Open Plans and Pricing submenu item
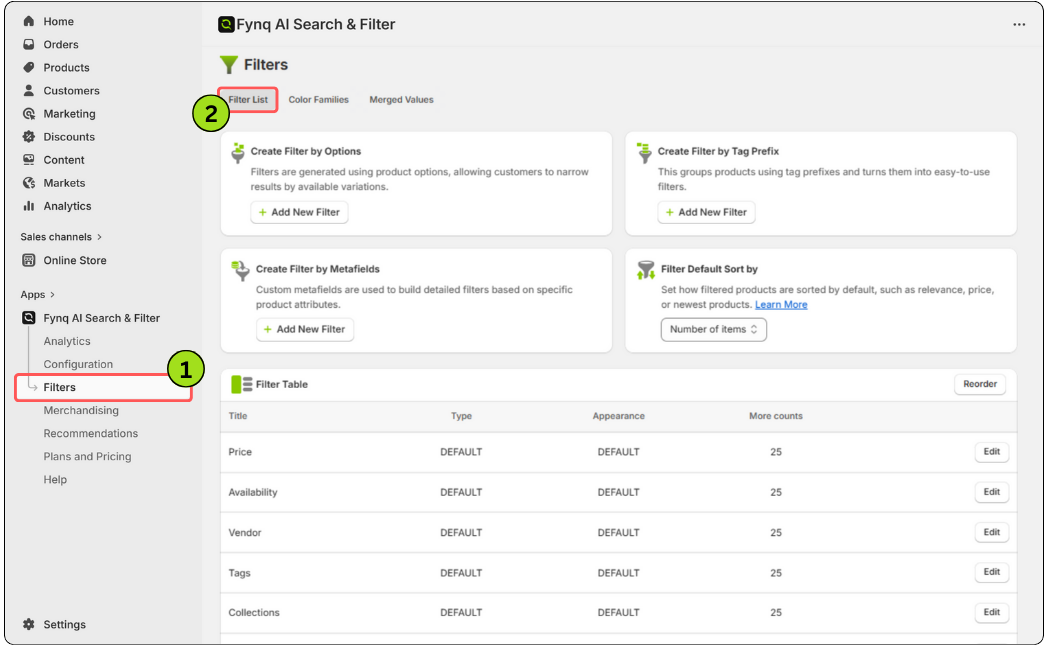Screen dimensions: 1048x647 coord(87,457)
